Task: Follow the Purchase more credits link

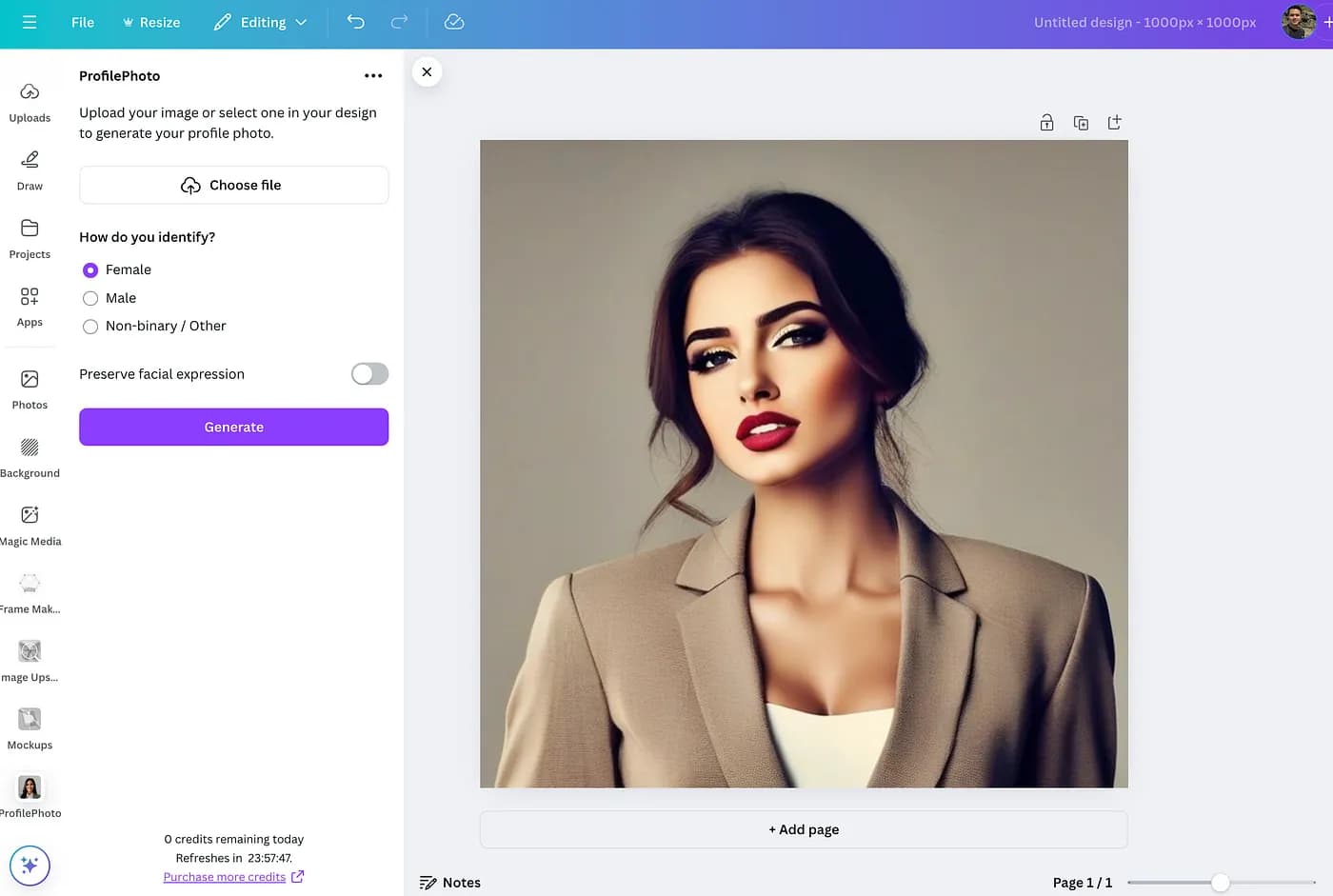Action: click(x=225, y=877)
